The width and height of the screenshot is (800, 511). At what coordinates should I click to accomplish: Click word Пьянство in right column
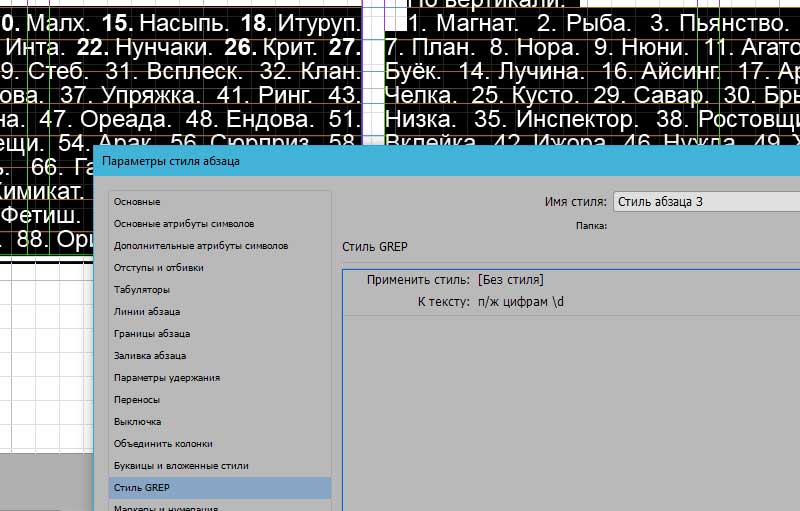coord(730,23)
